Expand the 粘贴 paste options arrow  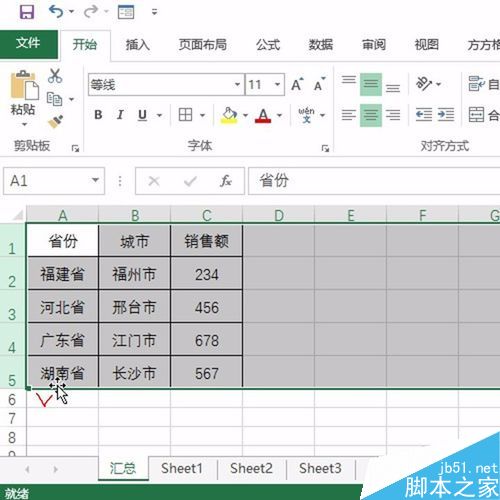click(x=24, y=125)
